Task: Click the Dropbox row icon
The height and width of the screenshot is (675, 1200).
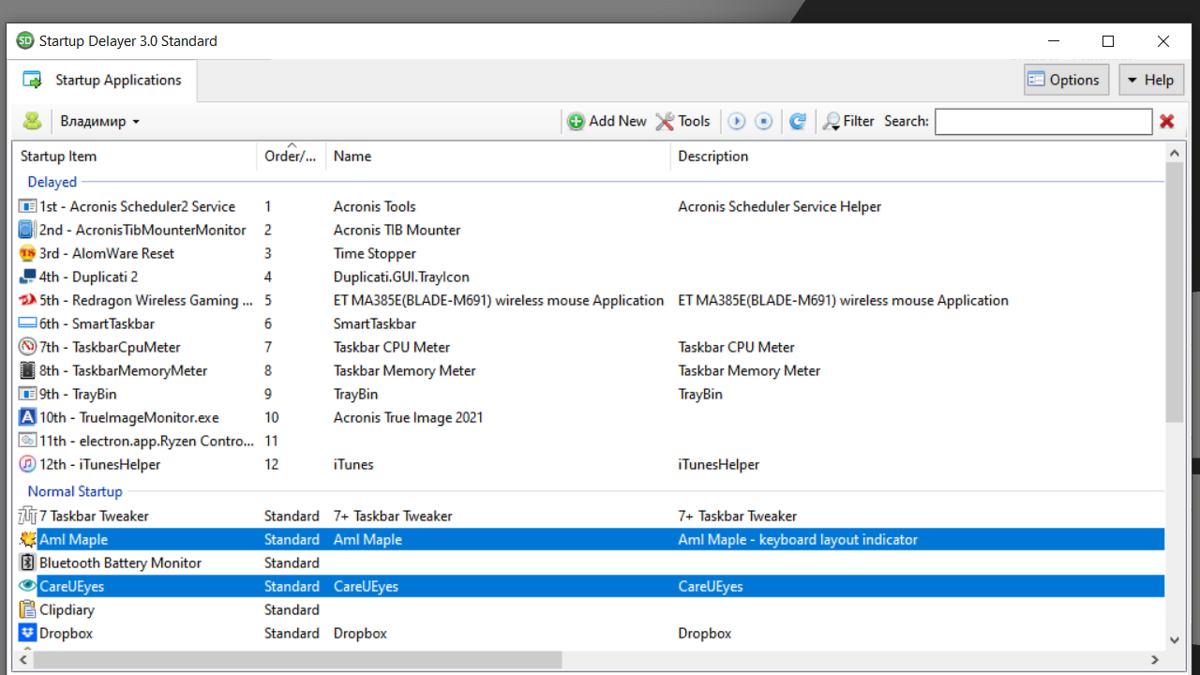Action: click(28, 634)
